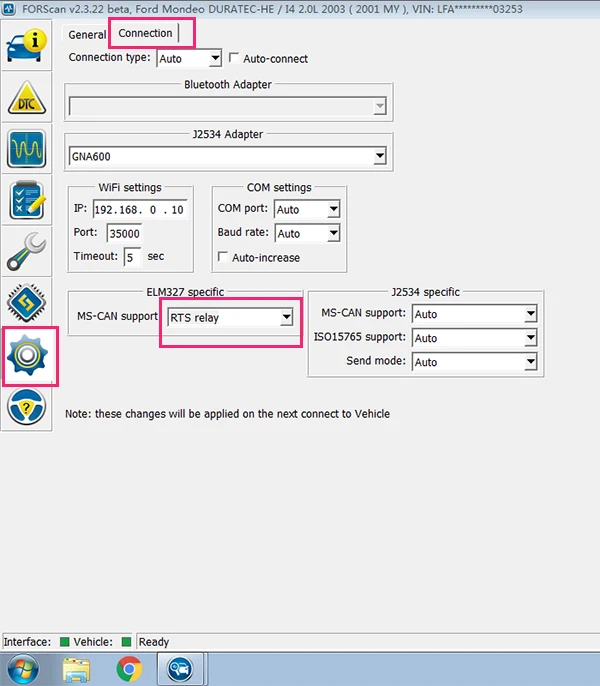The width and height of the screenshot is (600, 686).
Task: Click the Ready status bar text
Action: click(154, 642)
